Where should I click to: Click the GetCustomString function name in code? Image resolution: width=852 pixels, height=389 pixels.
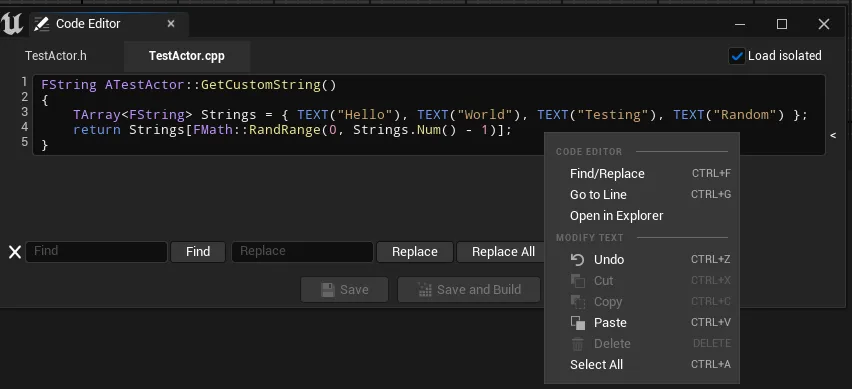click(x=261, y=85)
